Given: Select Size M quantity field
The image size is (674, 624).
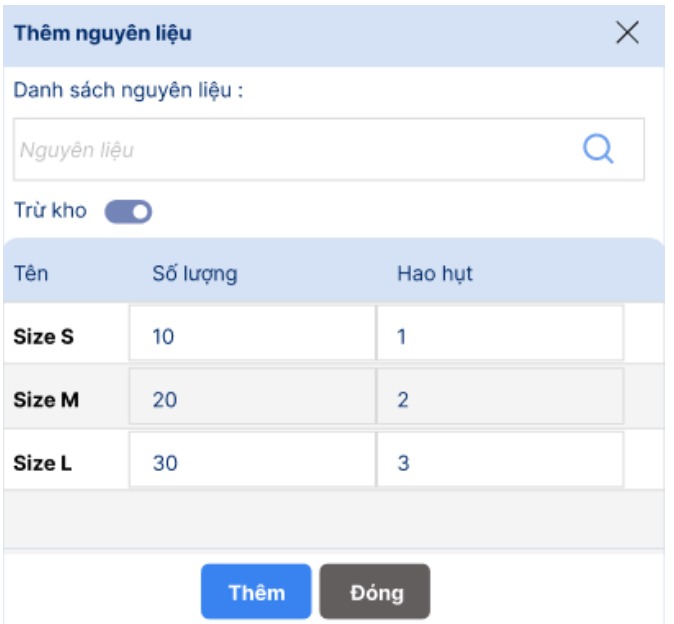Looking at the screenshot, I should (x=251, y=400).
